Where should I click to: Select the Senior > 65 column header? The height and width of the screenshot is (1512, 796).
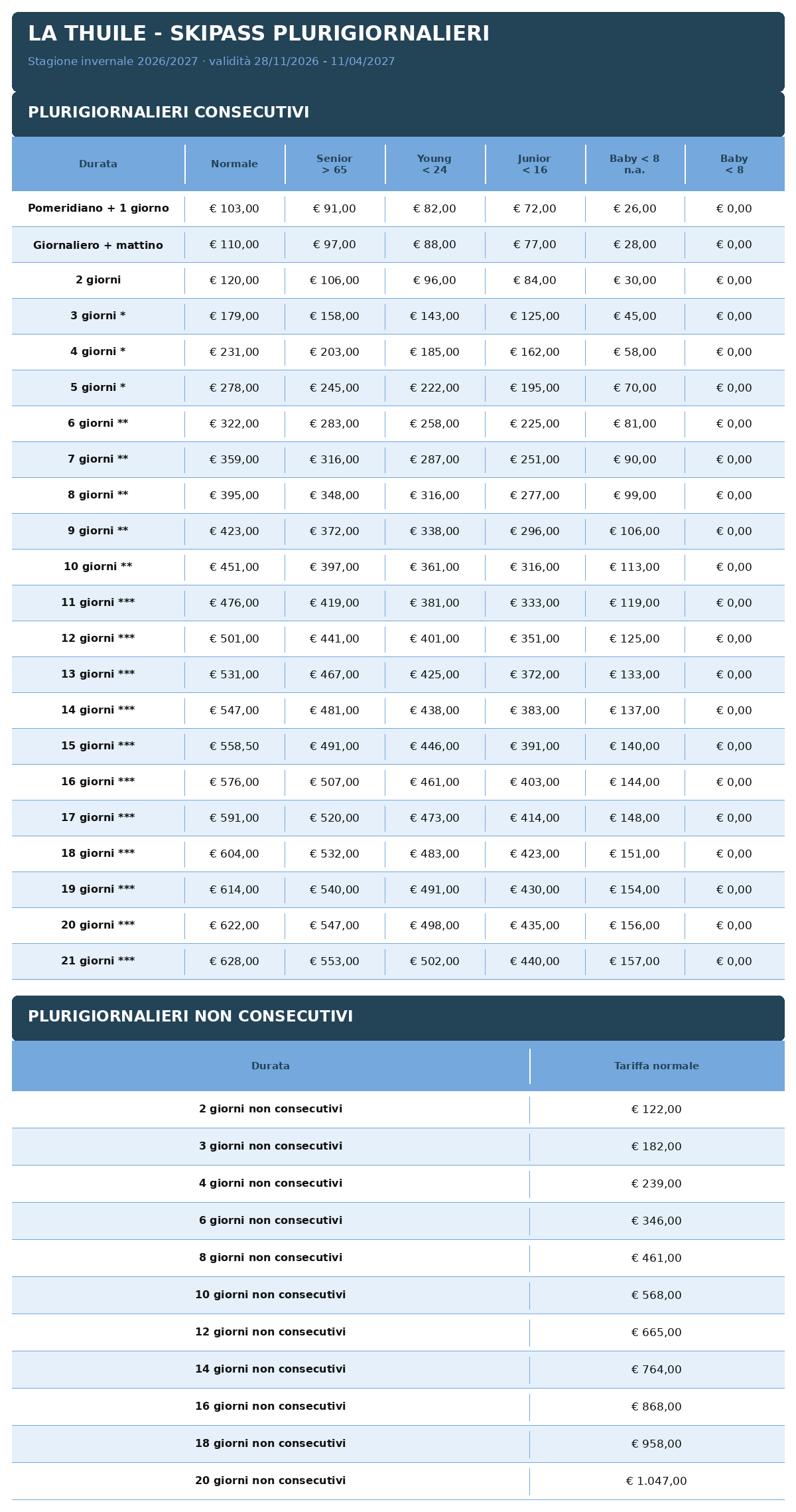click(x=335, y=164)
